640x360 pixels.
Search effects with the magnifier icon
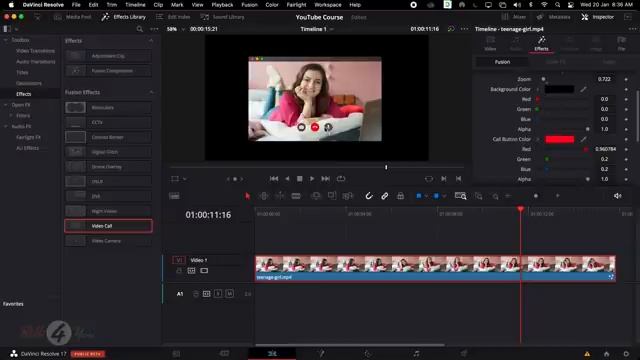[140, 29]
